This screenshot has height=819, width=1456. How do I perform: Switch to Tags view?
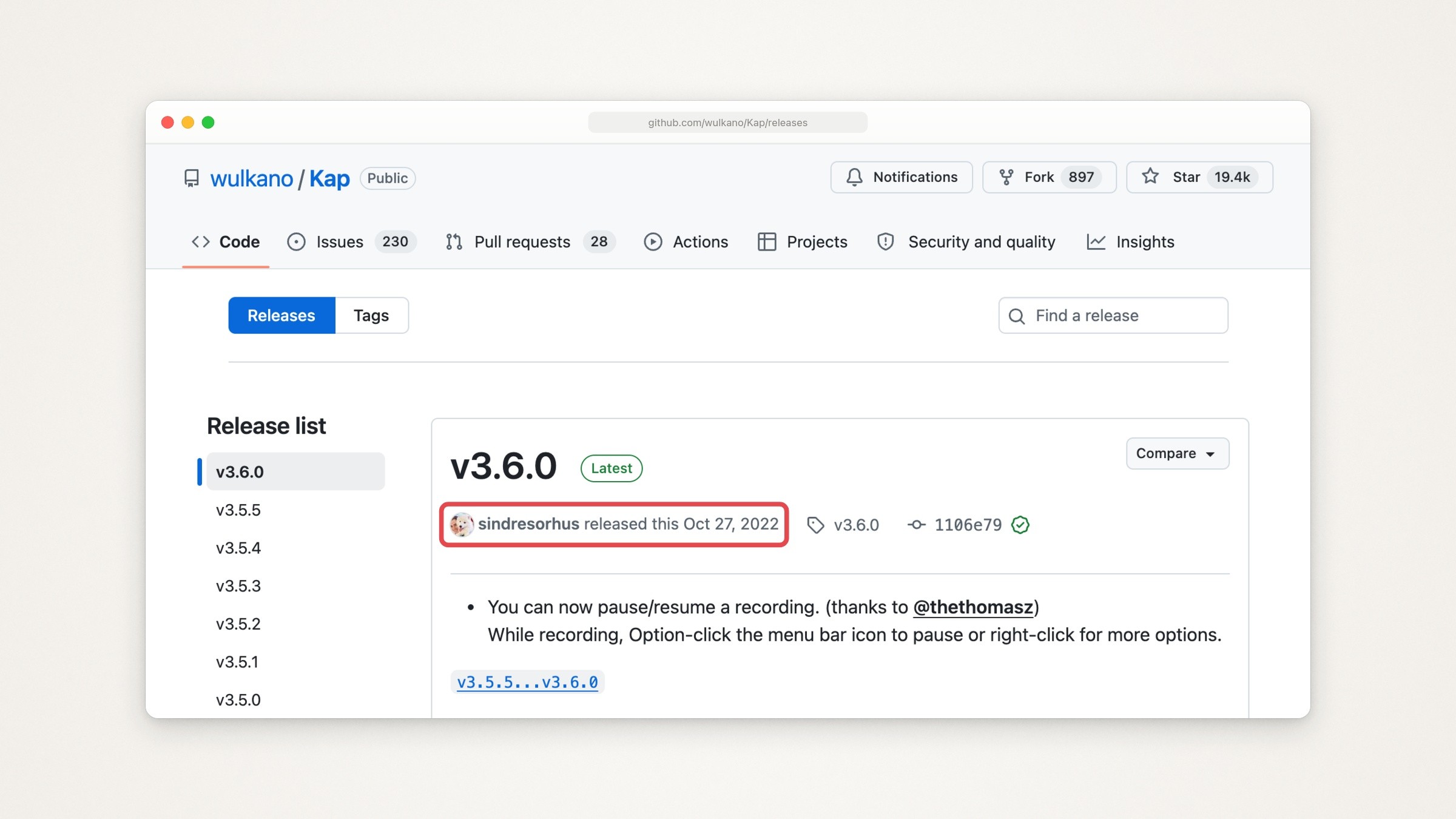tap(371, 315)
